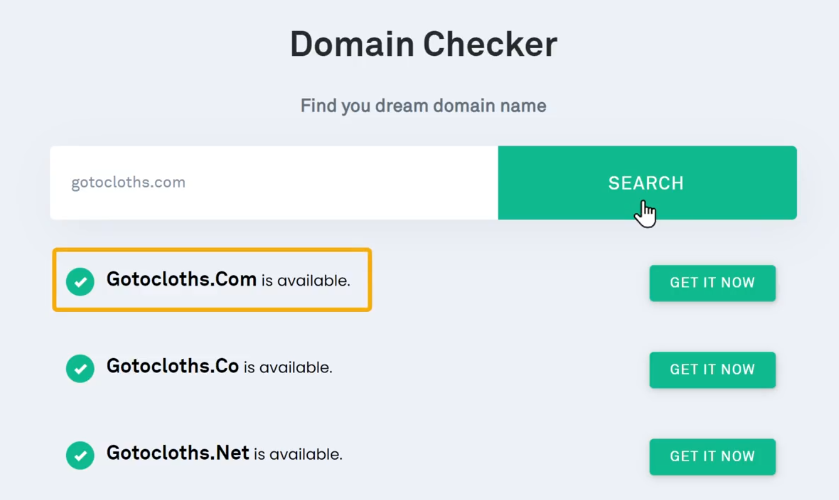Image resolution: width=839 pixels, height=500 pixels.
Task: Click 'is available' after Gotocloths.Com
Action: (306, 281)
